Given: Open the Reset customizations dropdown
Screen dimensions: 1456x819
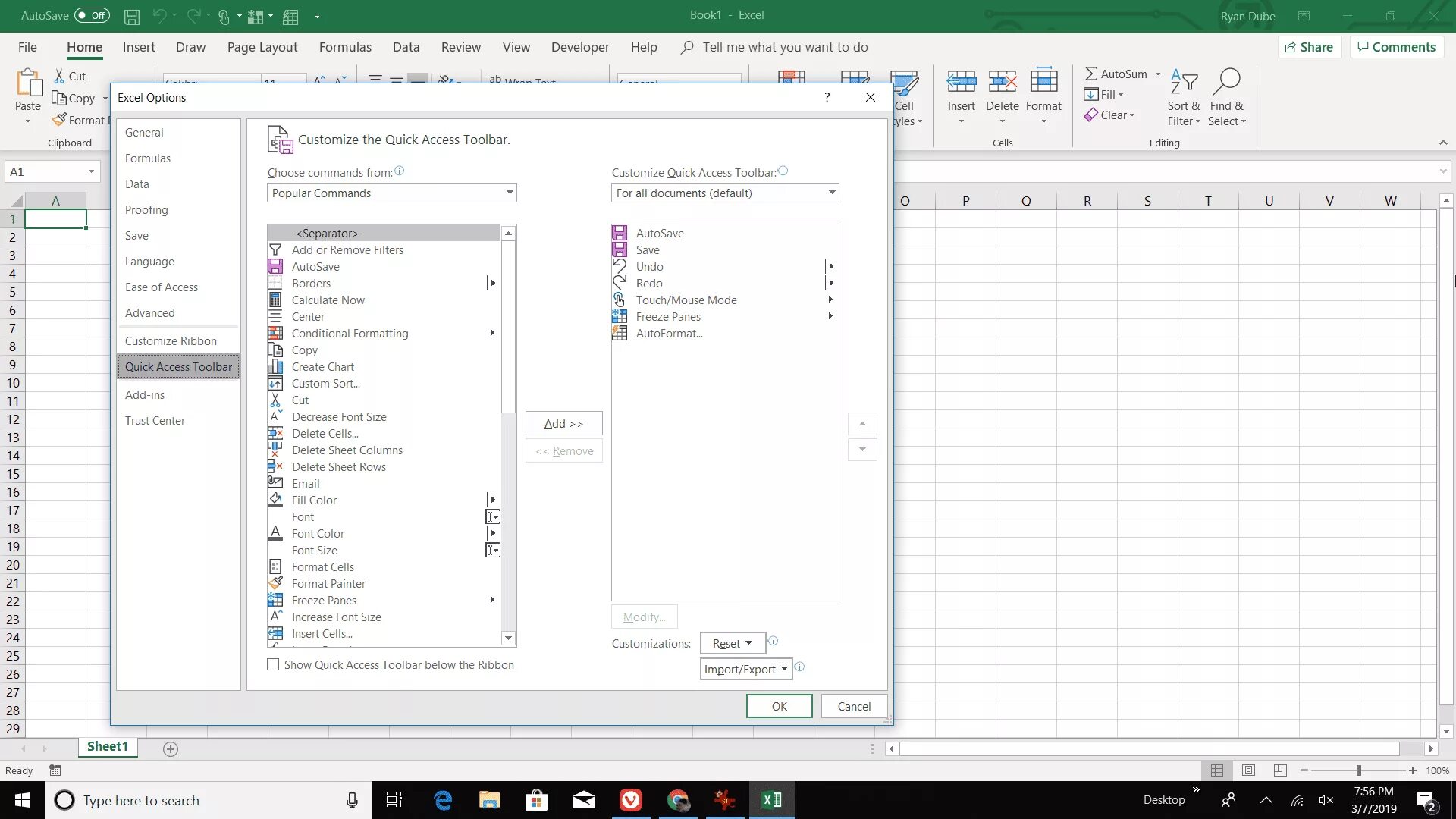Looking at the screenshot, I should (732, 644).
